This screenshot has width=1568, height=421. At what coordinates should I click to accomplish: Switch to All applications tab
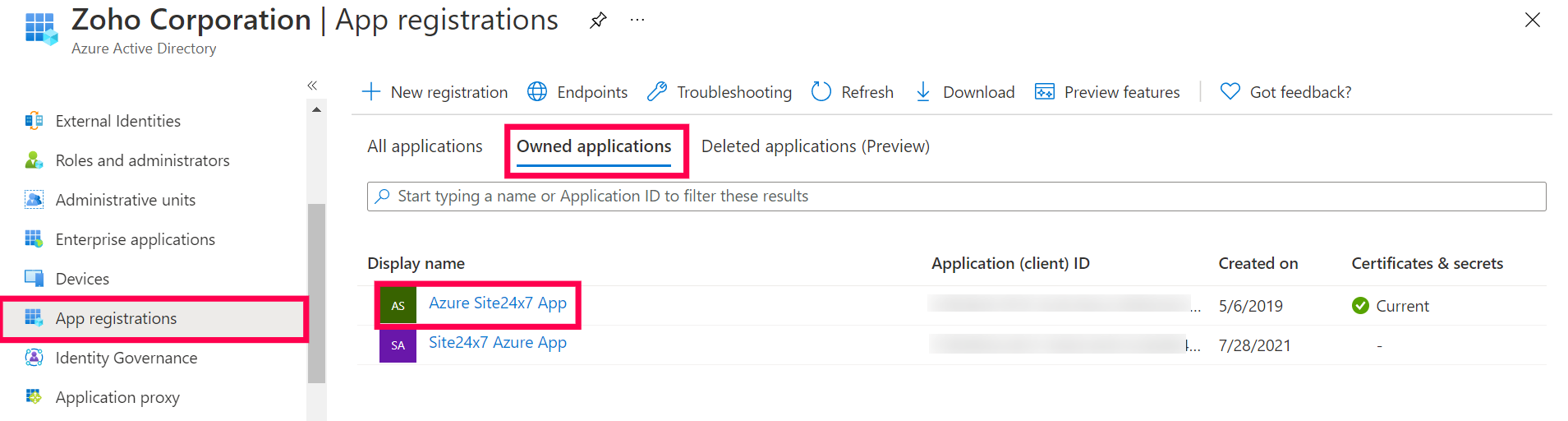pyautogui.click(x=425, y=146)
